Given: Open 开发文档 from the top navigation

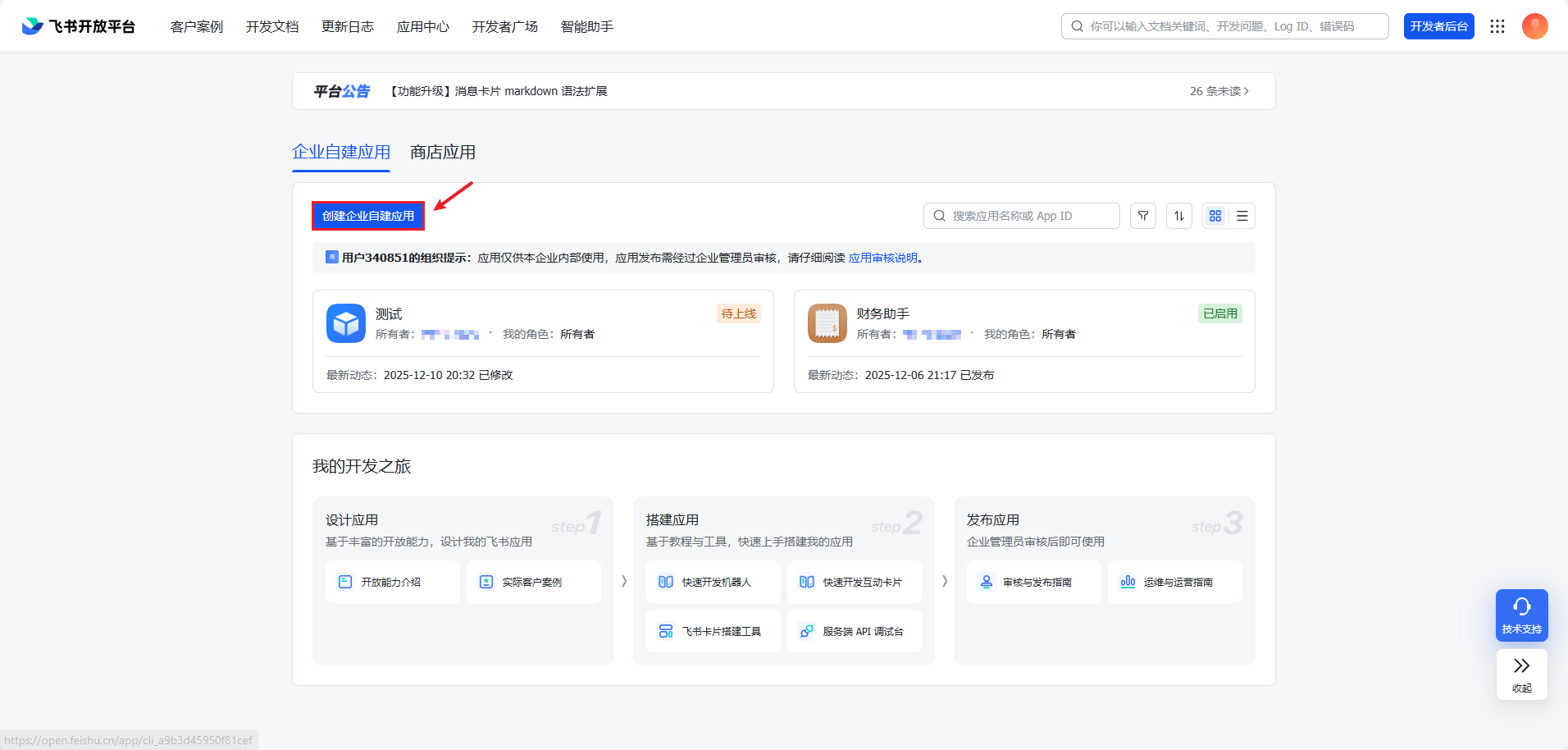Looking at the screenshot, I should pos(273,26).
